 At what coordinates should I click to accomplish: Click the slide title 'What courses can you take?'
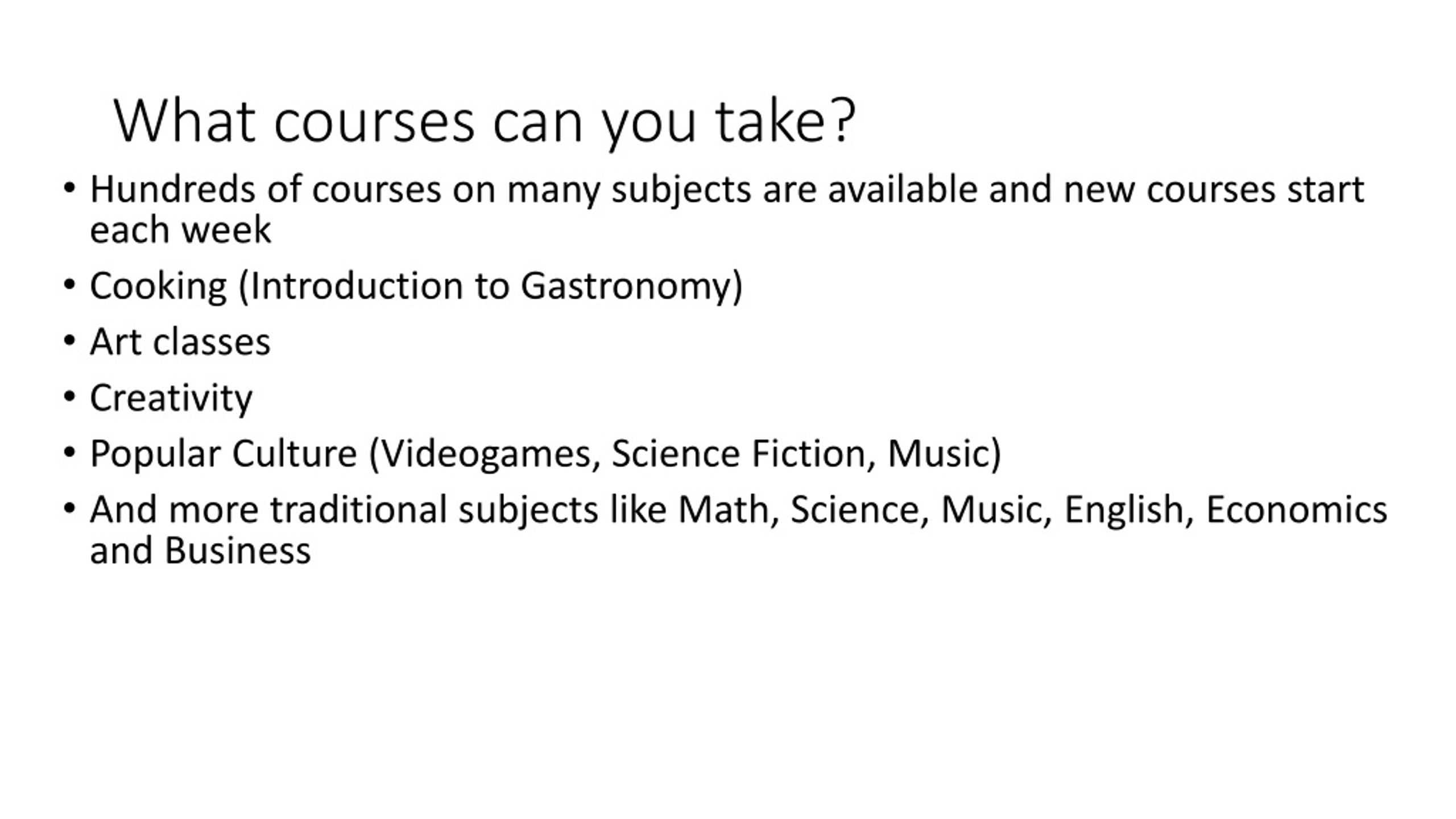point(485,122)
